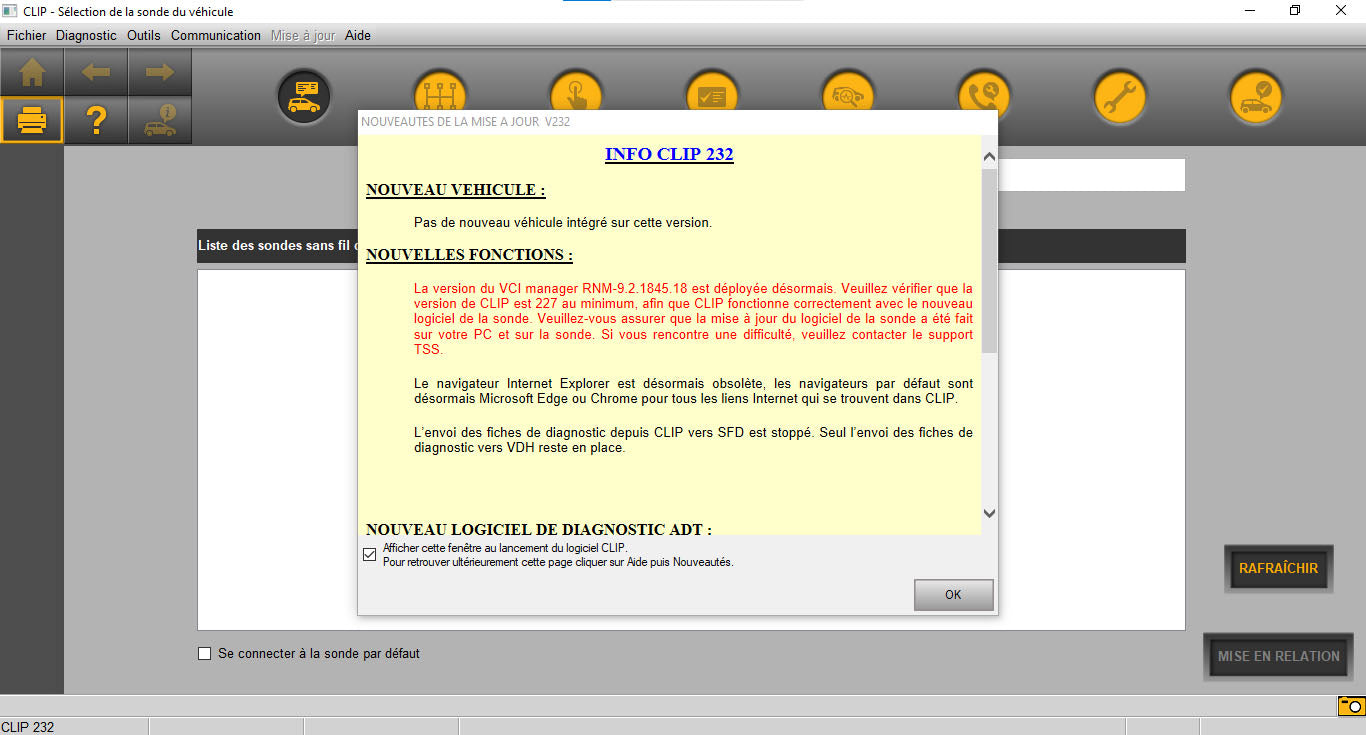This screenshot has width=1366, height=735.
Task: Click the camera icon in the status bar
Action: click(1351, 705)
